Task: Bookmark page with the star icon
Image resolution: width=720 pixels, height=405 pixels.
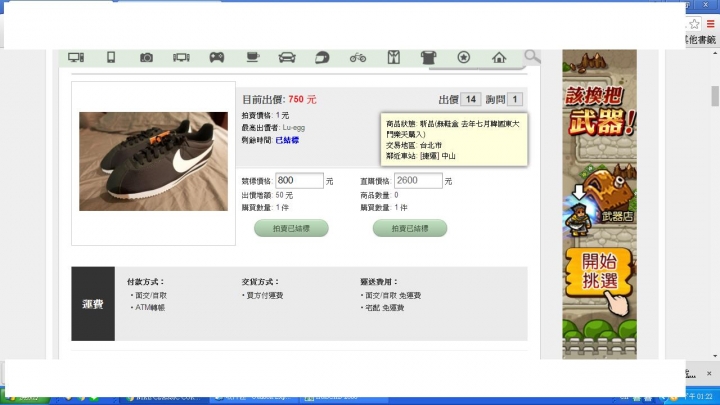Action: [694, 24]
